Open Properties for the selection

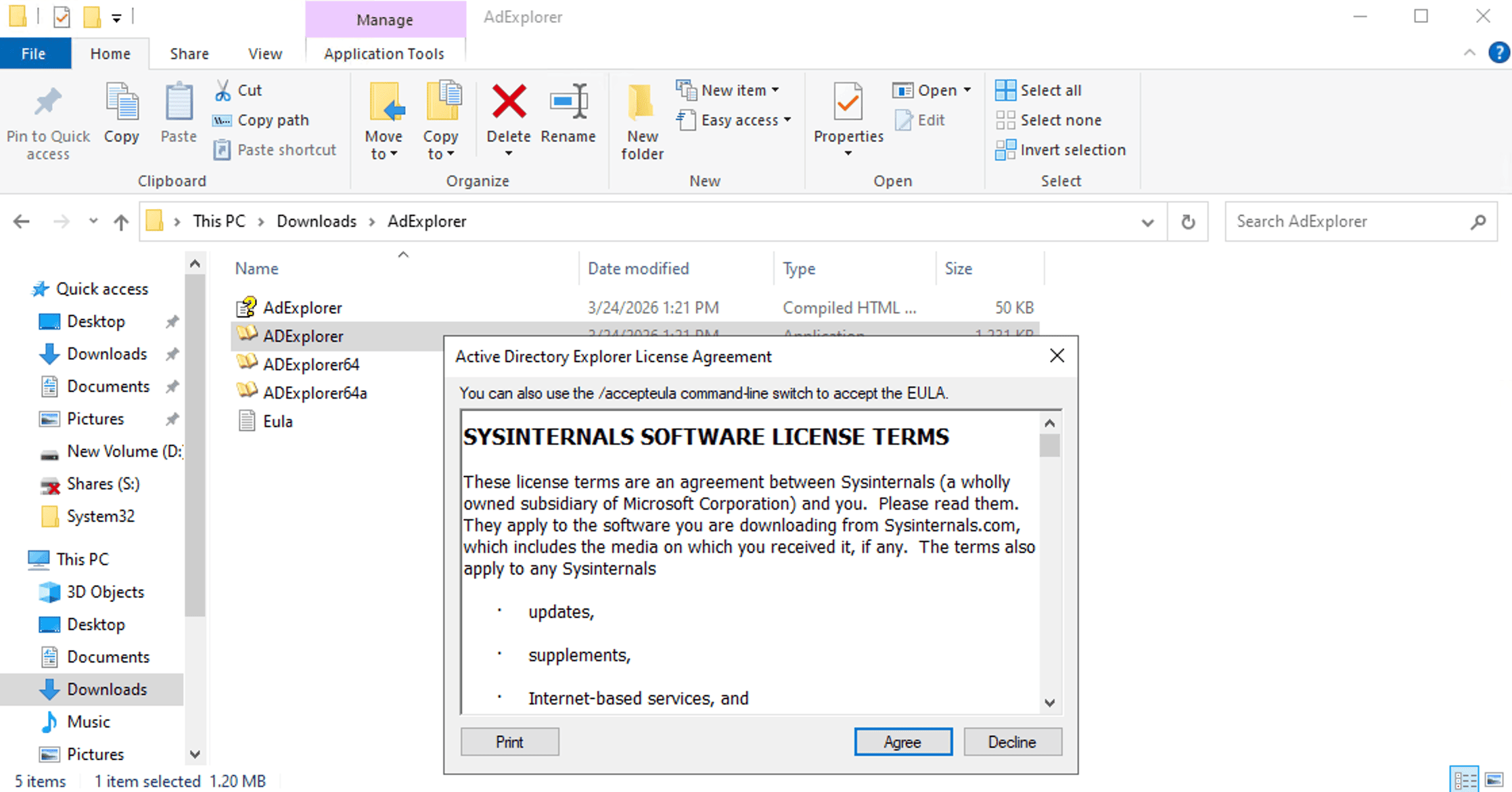848,115
